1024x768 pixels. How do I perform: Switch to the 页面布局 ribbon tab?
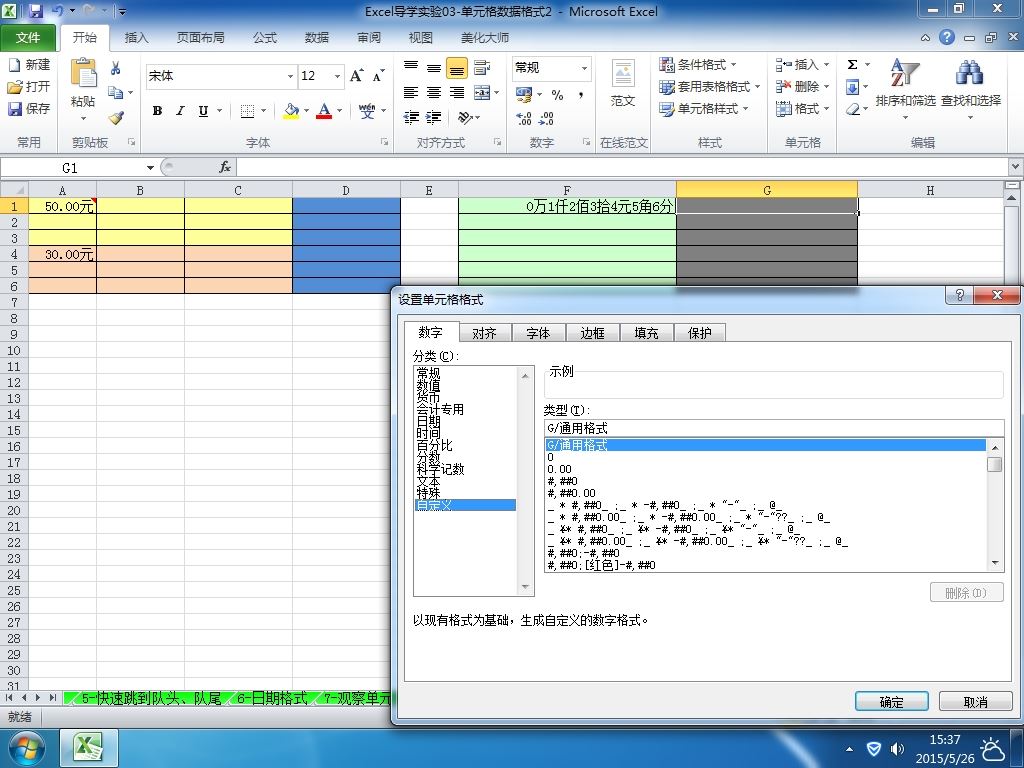[200, 38]
